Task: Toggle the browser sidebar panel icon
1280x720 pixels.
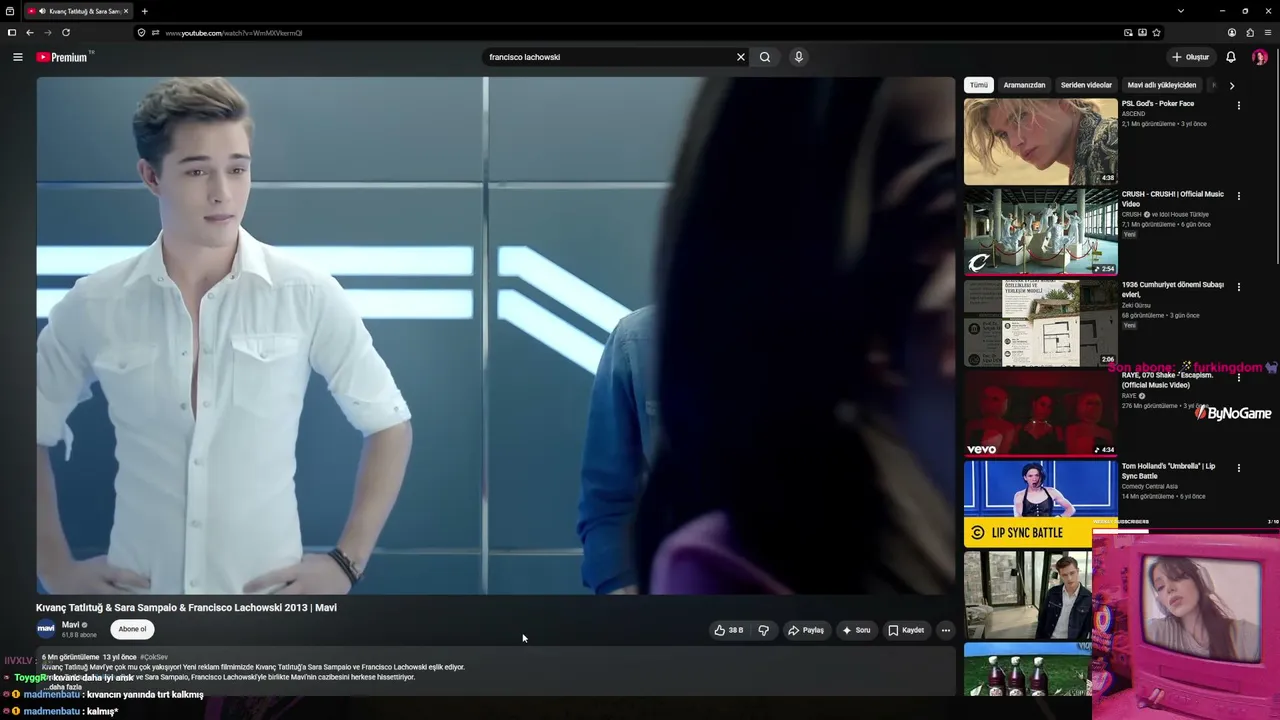Action: click(x=12, y=33)
